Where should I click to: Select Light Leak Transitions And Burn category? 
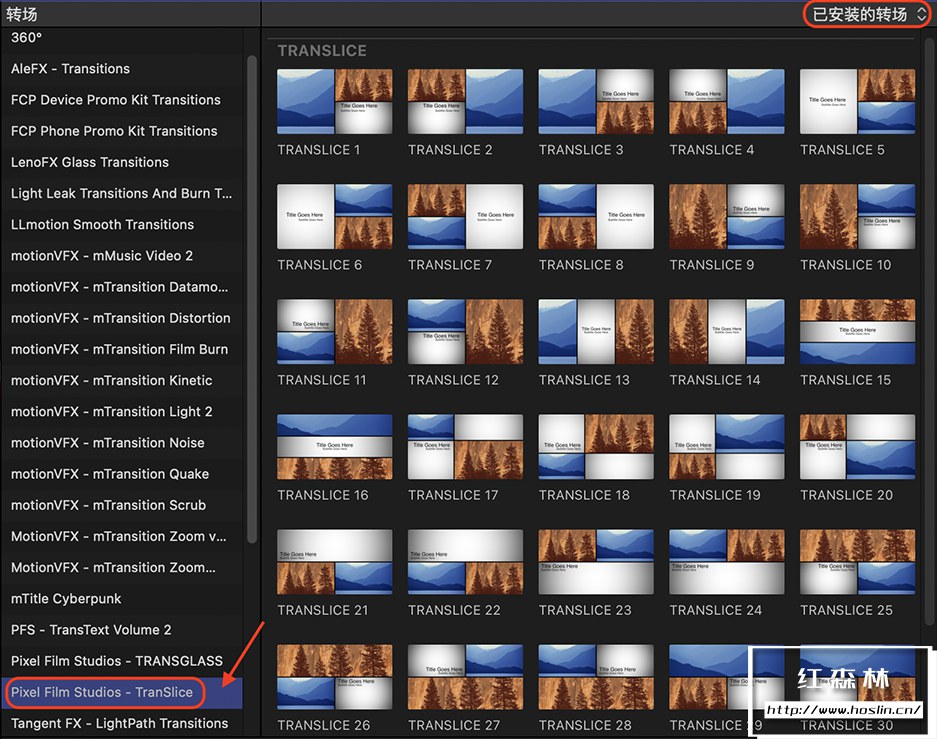[x=121, y=193]
